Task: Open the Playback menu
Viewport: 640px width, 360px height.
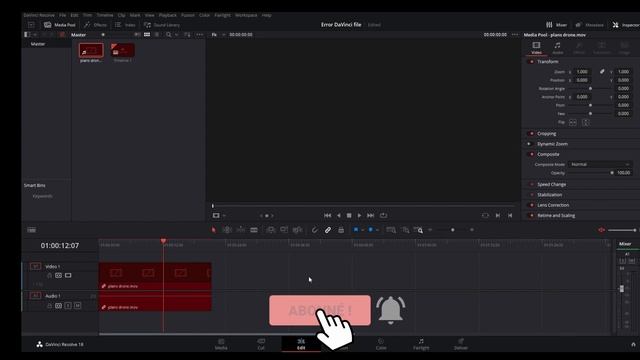Action: [168, 15]
